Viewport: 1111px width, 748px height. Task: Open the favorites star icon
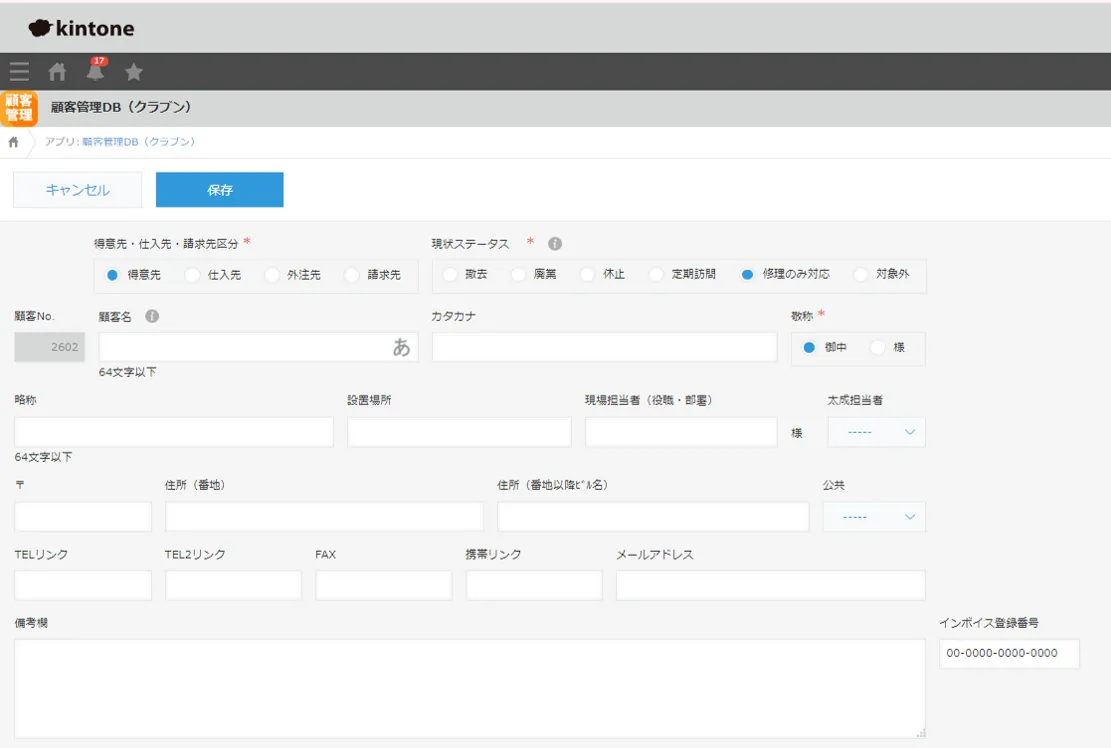click(134, 72)
